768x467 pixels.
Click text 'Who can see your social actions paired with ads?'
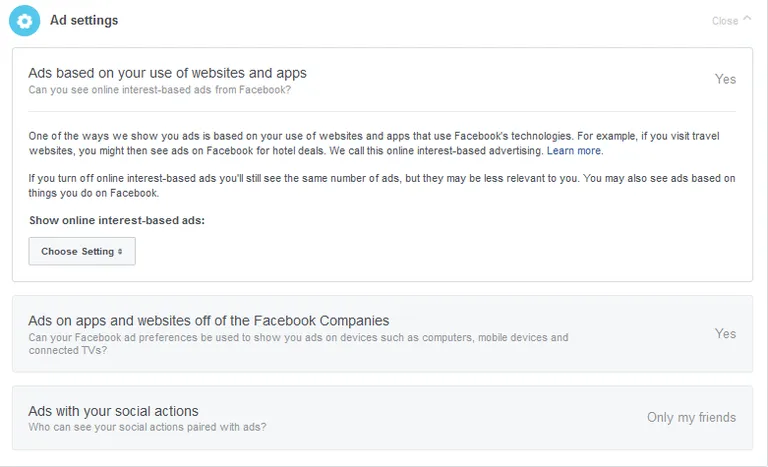click(x=147, y=427)
